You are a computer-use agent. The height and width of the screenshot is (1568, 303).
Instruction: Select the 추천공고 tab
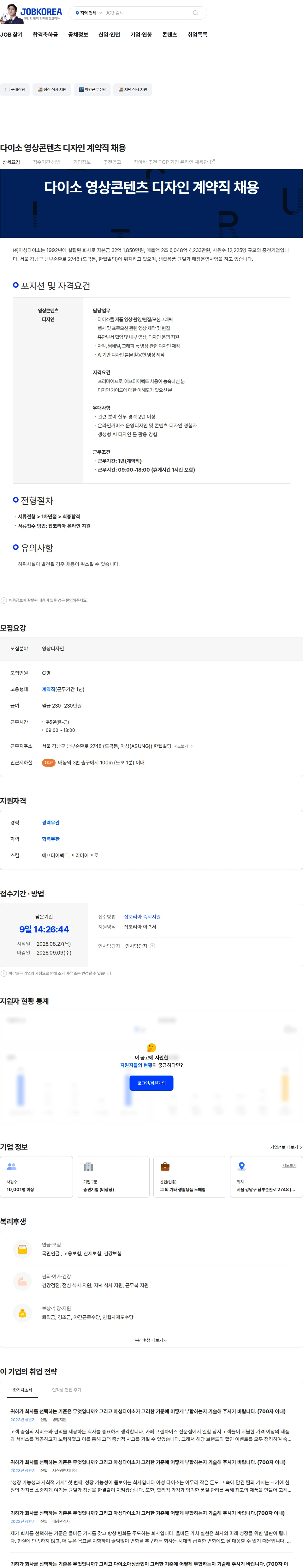click(113, 162)
